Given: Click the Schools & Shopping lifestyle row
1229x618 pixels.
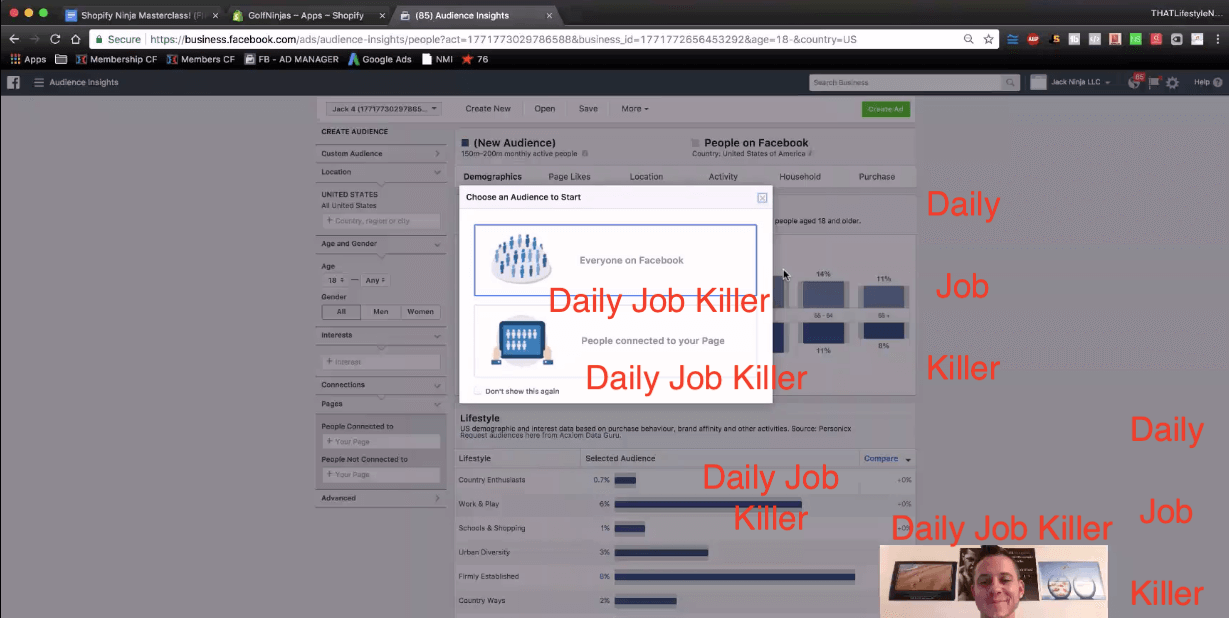Looking at the screenshot, I should click(685, 528).
